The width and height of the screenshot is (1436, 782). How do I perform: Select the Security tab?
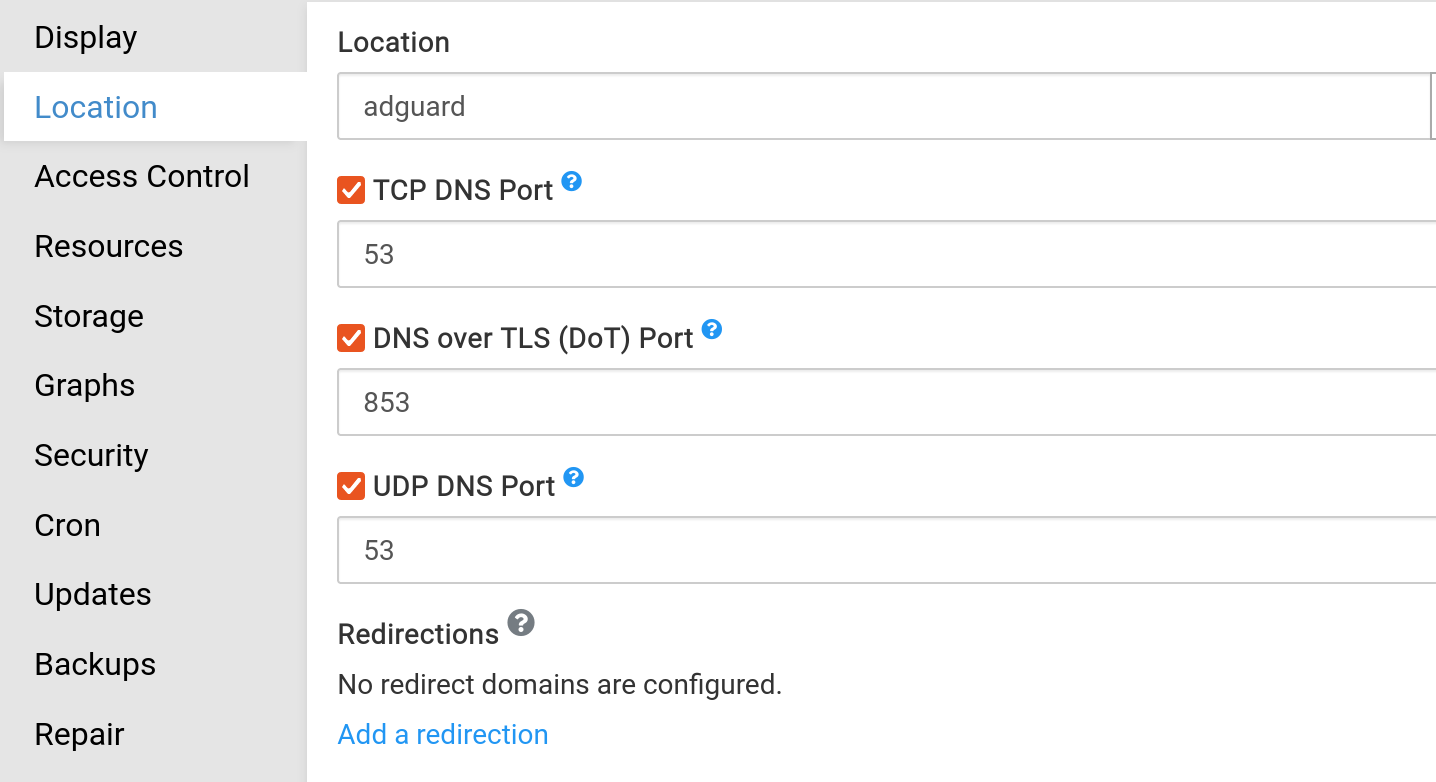pyautogui.click(x=91, y=456)
